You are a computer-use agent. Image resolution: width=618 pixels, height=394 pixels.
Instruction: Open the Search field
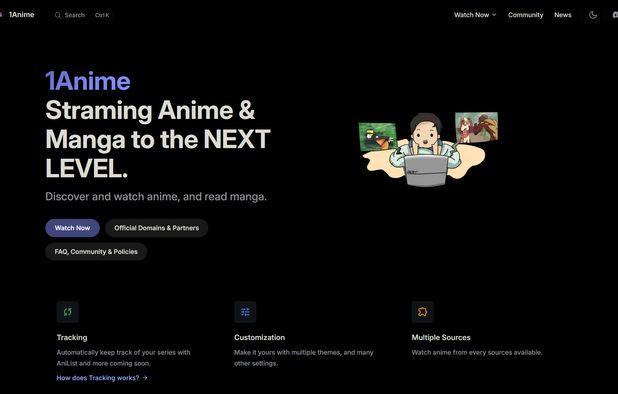point(83,15)
